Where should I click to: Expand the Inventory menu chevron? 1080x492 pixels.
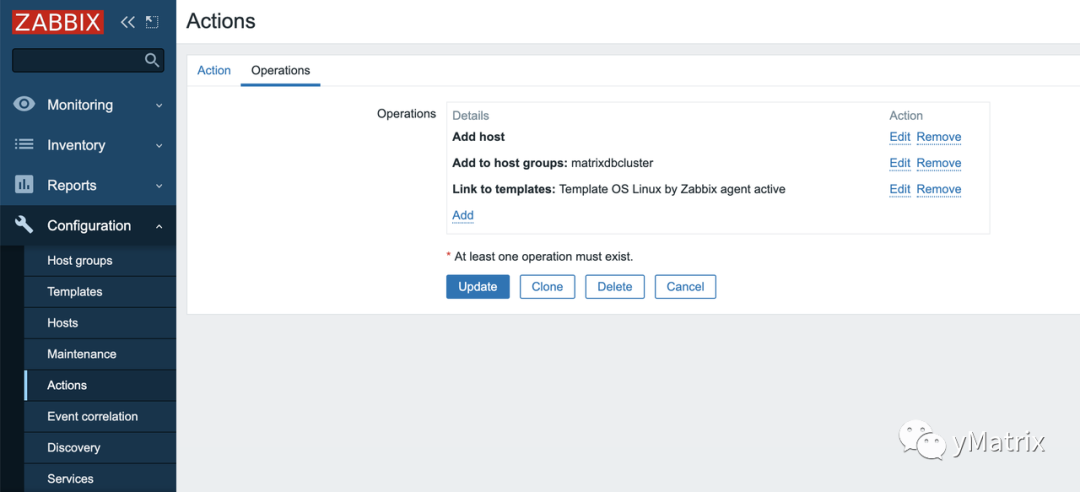click(x=159, y=145)
